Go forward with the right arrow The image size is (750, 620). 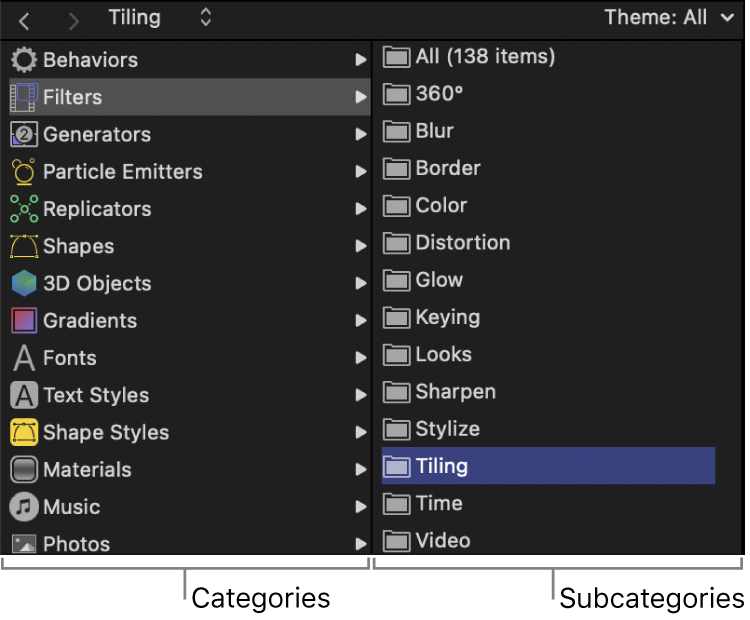point(72,19)
